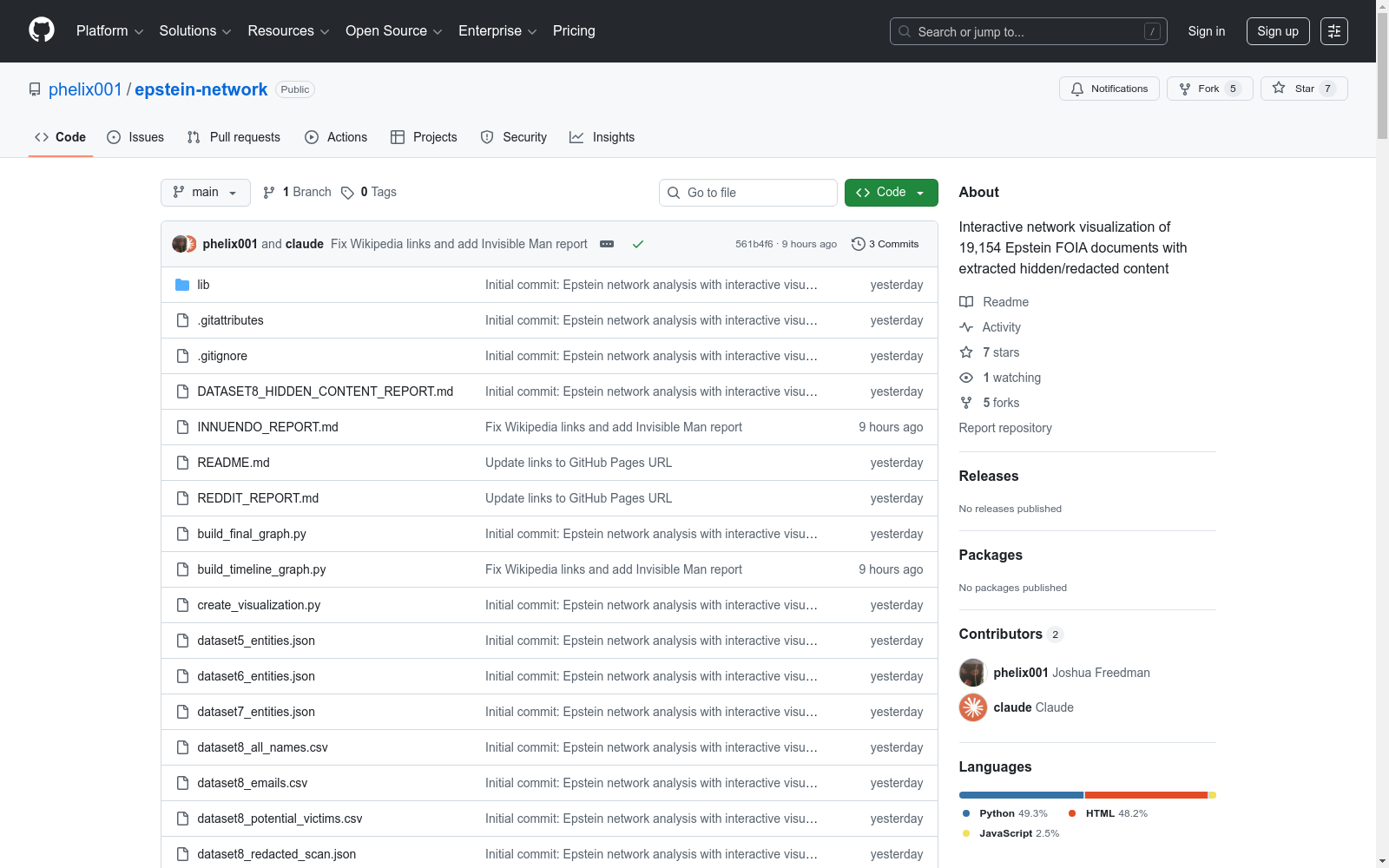This screenshot has width=1389, height=868.
Task: Open the Pricing page
Action: pos(574,31)
